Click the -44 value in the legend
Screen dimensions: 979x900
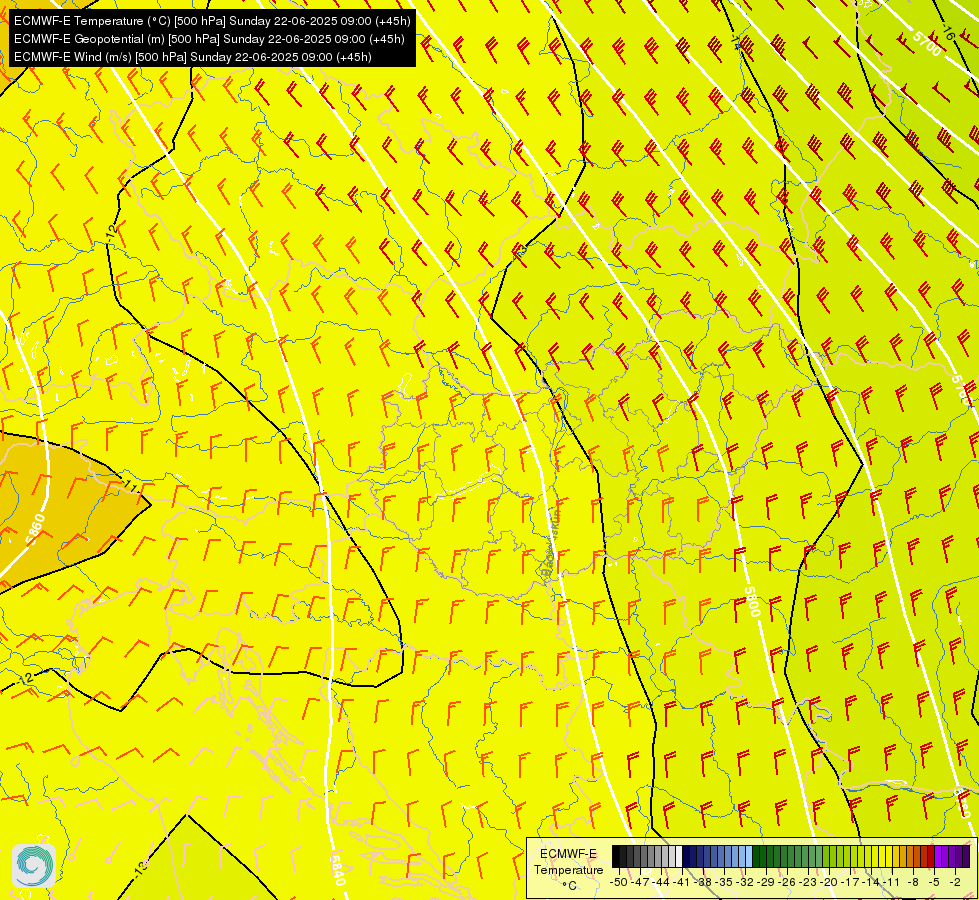(x=661, y=883)
